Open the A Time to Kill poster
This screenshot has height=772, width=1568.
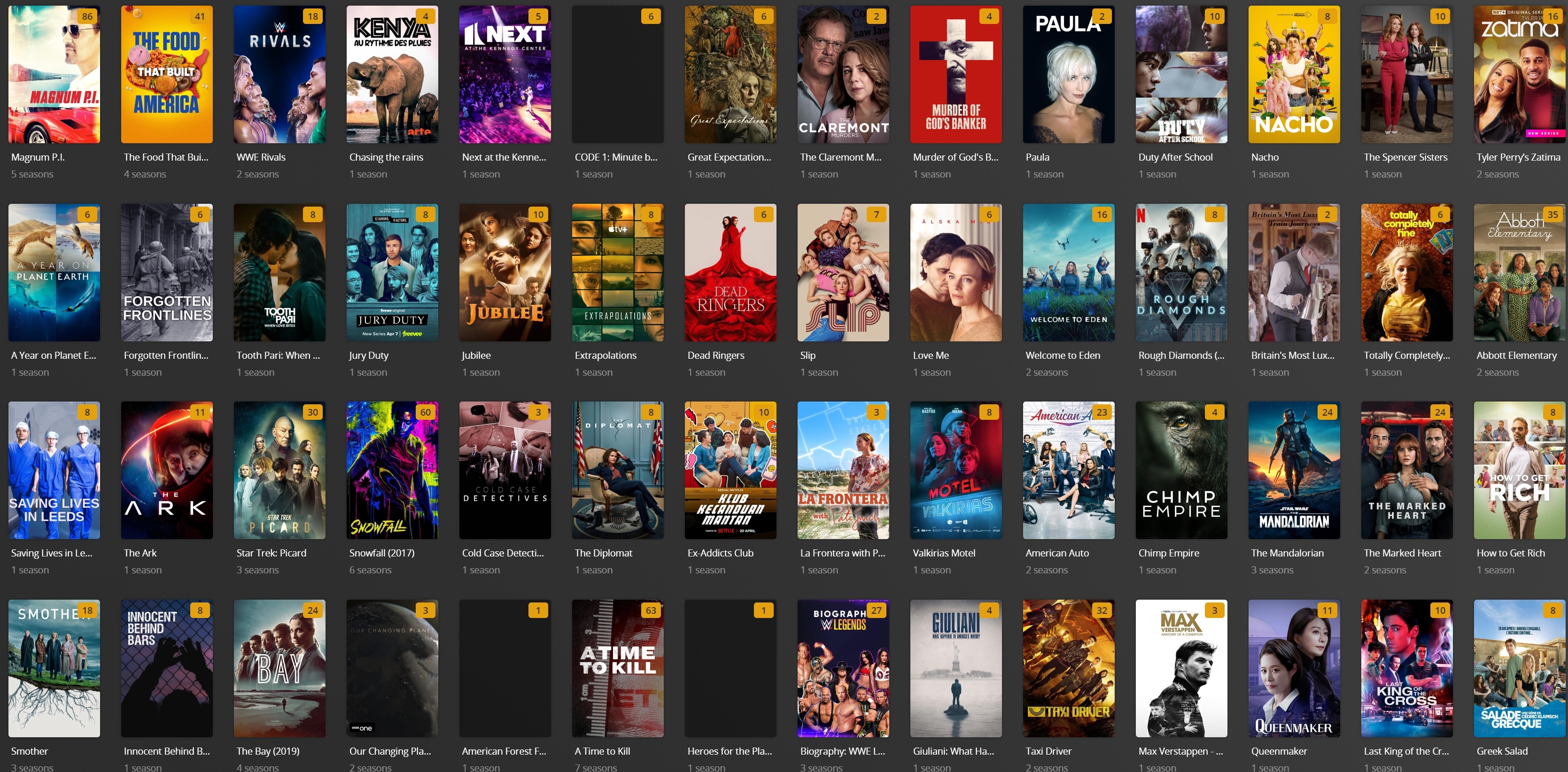point(618,669)
